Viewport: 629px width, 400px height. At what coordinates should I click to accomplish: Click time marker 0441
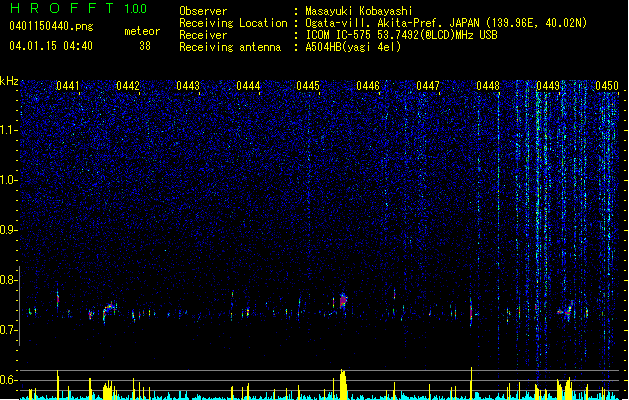click(67, 86)
